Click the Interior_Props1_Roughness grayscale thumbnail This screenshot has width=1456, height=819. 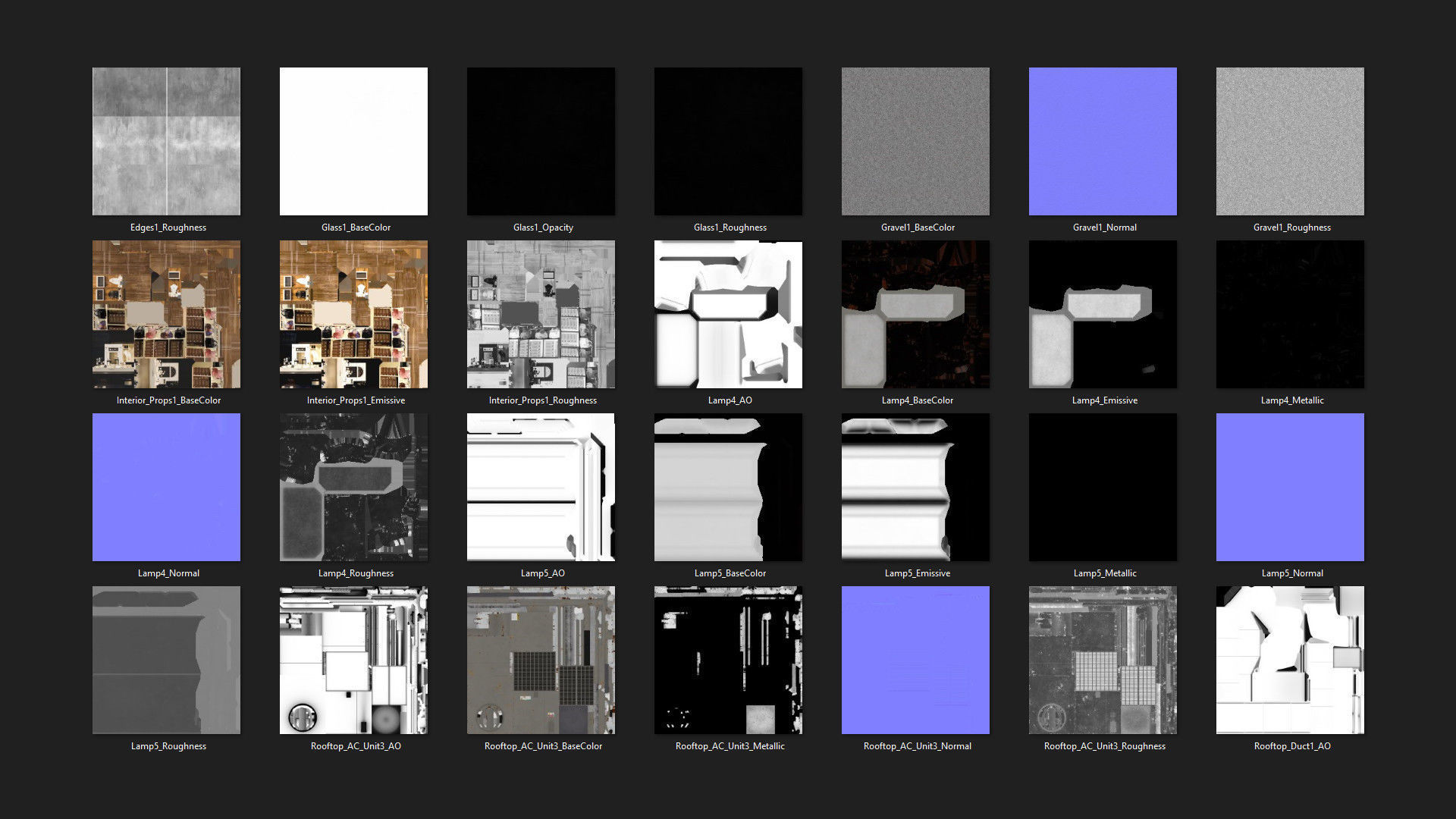point(541,314)
